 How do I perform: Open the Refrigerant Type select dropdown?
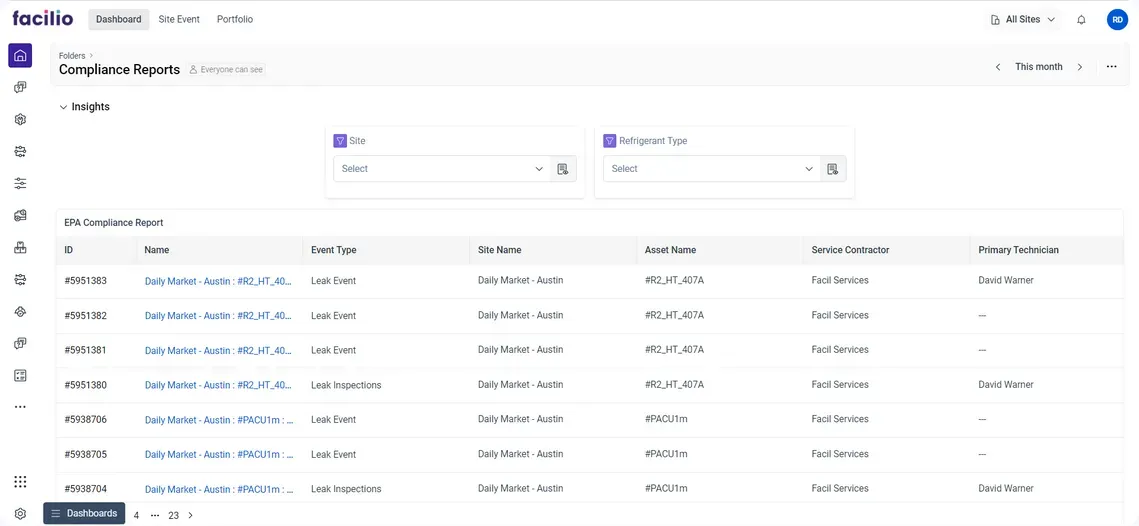point(711,169)
